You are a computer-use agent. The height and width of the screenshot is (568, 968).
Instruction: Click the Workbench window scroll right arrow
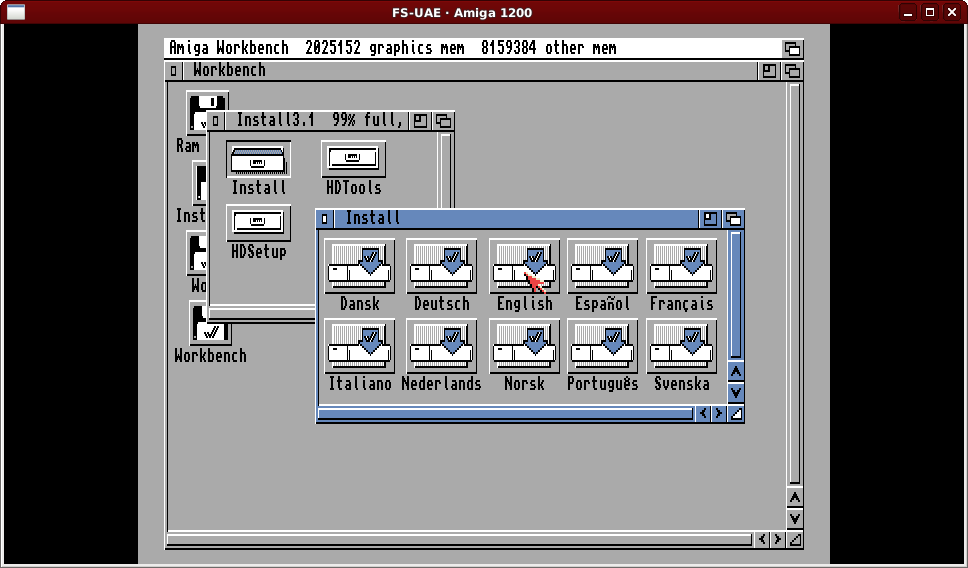[x=777, y=540]
